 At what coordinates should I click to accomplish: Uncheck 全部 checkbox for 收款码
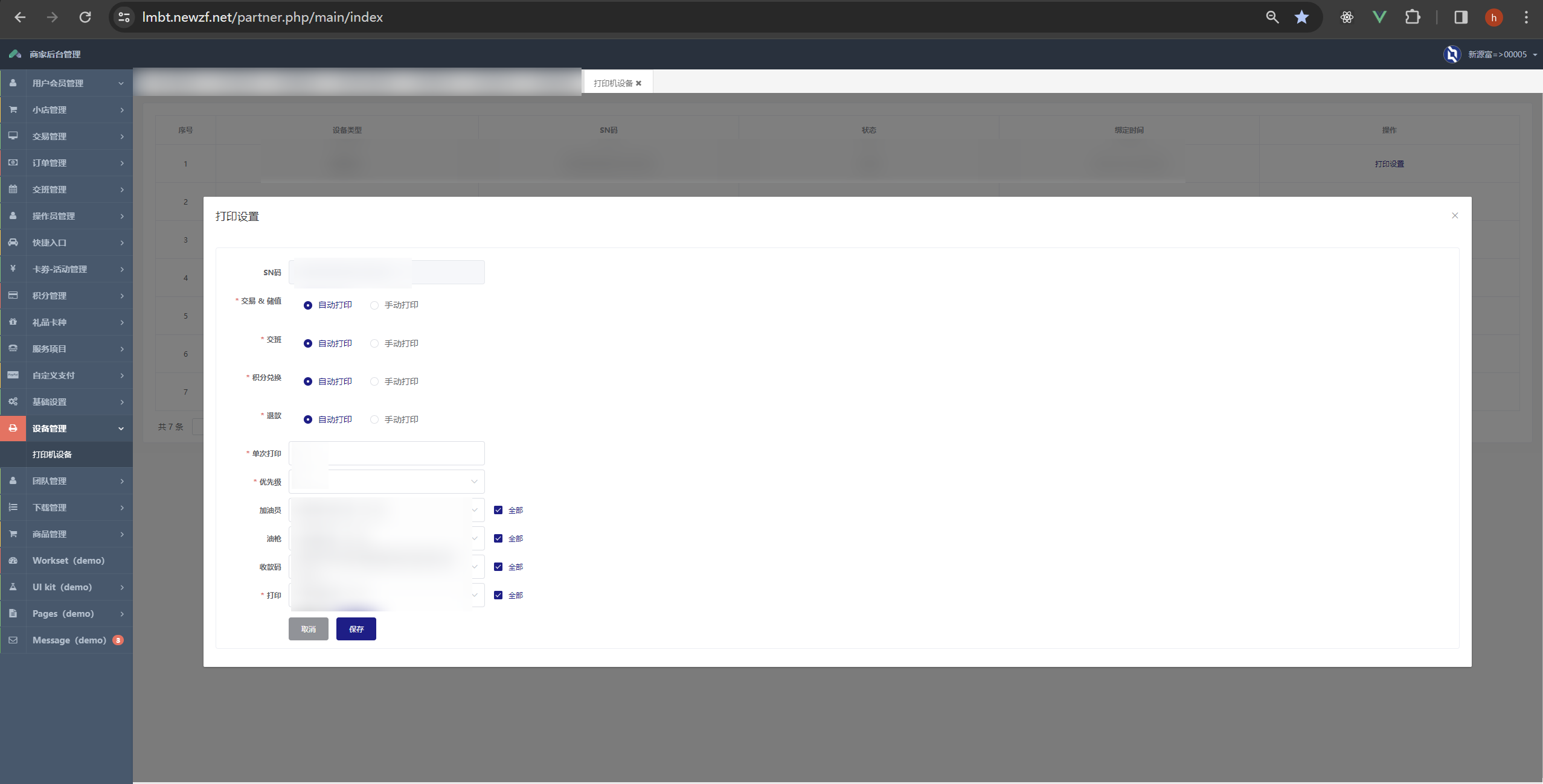[498, 567]
